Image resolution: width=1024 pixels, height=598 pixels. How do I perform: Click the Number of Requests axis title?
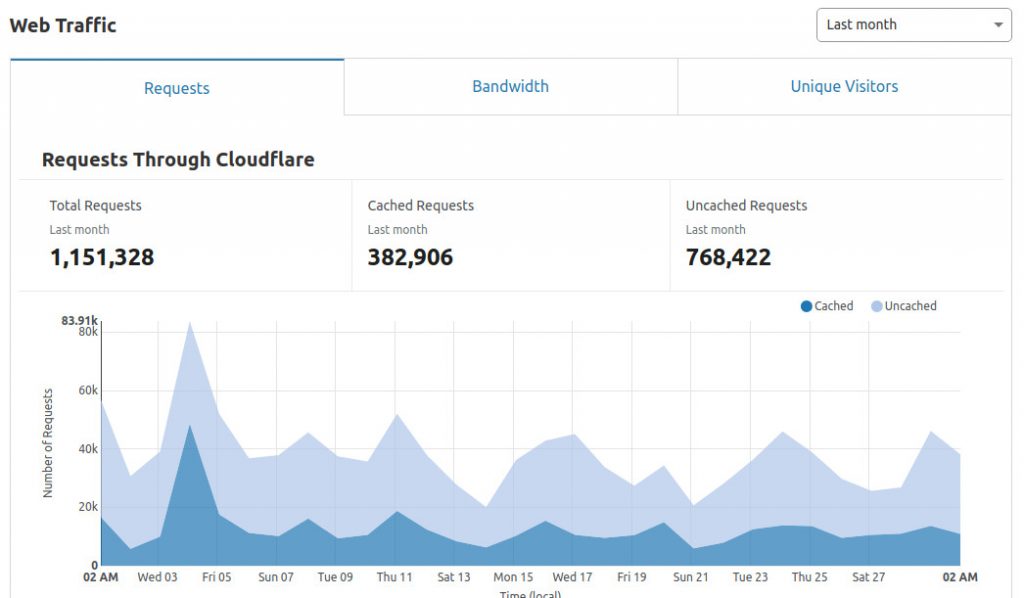pos(48,443)
